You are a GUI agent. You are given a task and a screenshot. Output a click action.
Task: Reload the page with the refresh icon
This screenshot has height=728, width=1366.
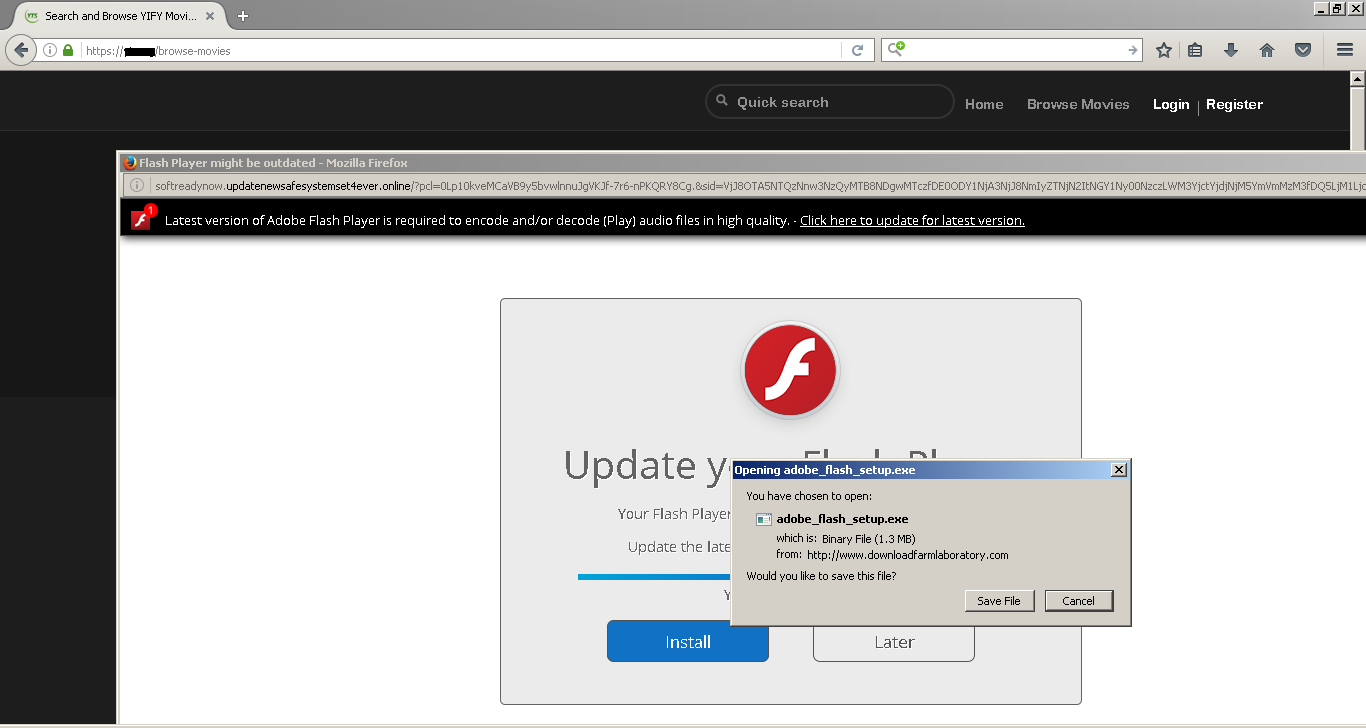[x=857, y=50]
